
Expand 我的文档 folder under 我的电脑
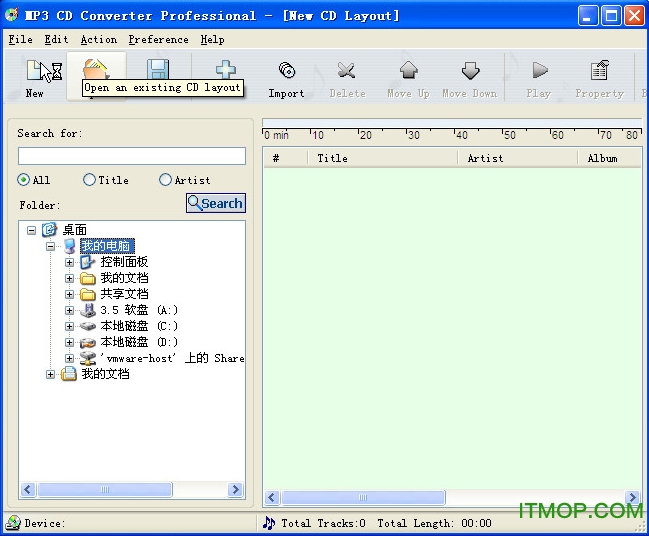(70, 278)
